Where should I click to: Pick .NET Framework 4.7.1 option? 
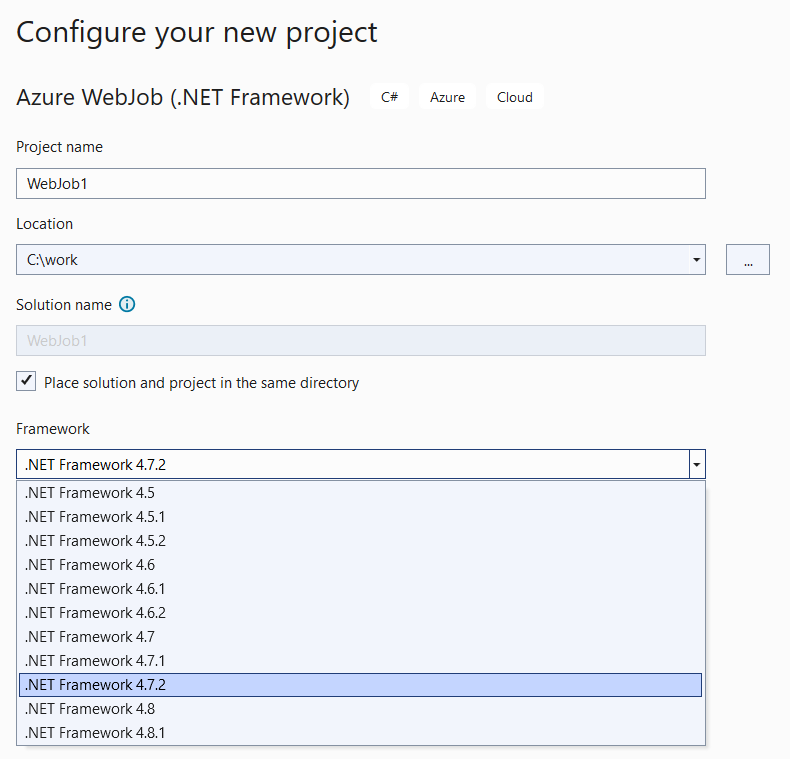point(361,661)
